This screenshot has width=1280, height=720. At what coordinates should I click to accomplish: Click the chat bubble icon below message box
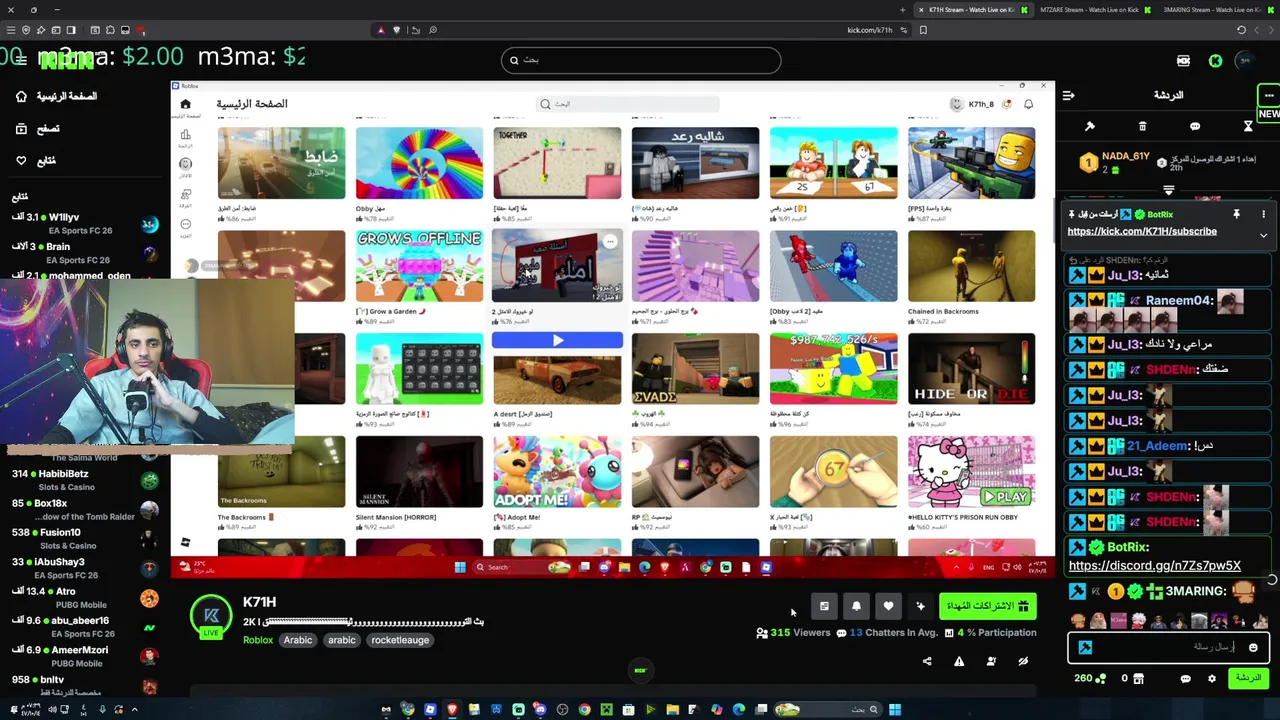(1186, 679)
